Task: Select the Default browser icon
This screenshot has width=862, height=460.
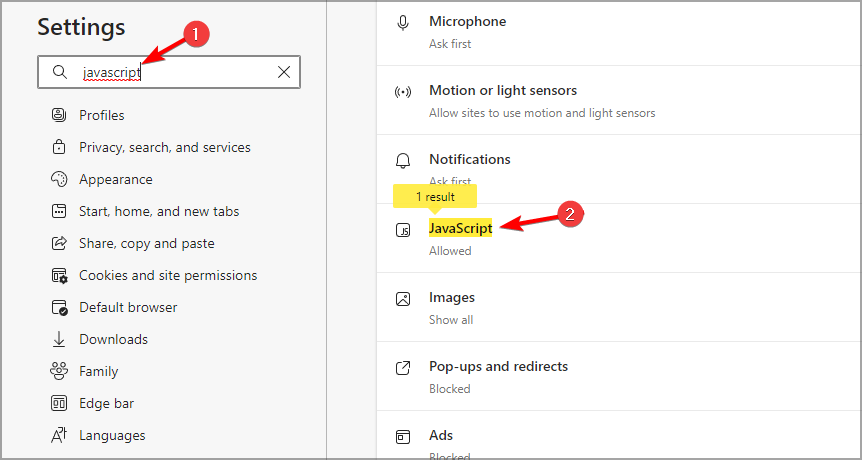Action: [59, 307]
